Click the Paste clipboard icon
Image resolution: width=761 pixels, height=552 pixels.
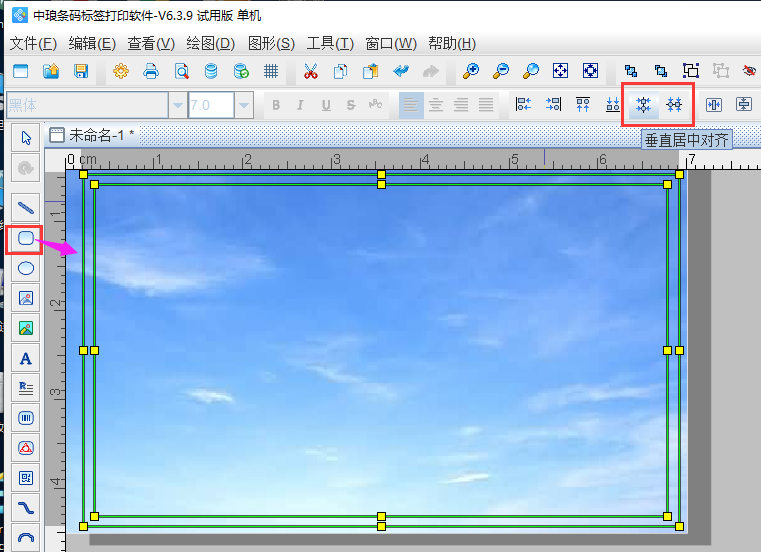tap(371, 71)
